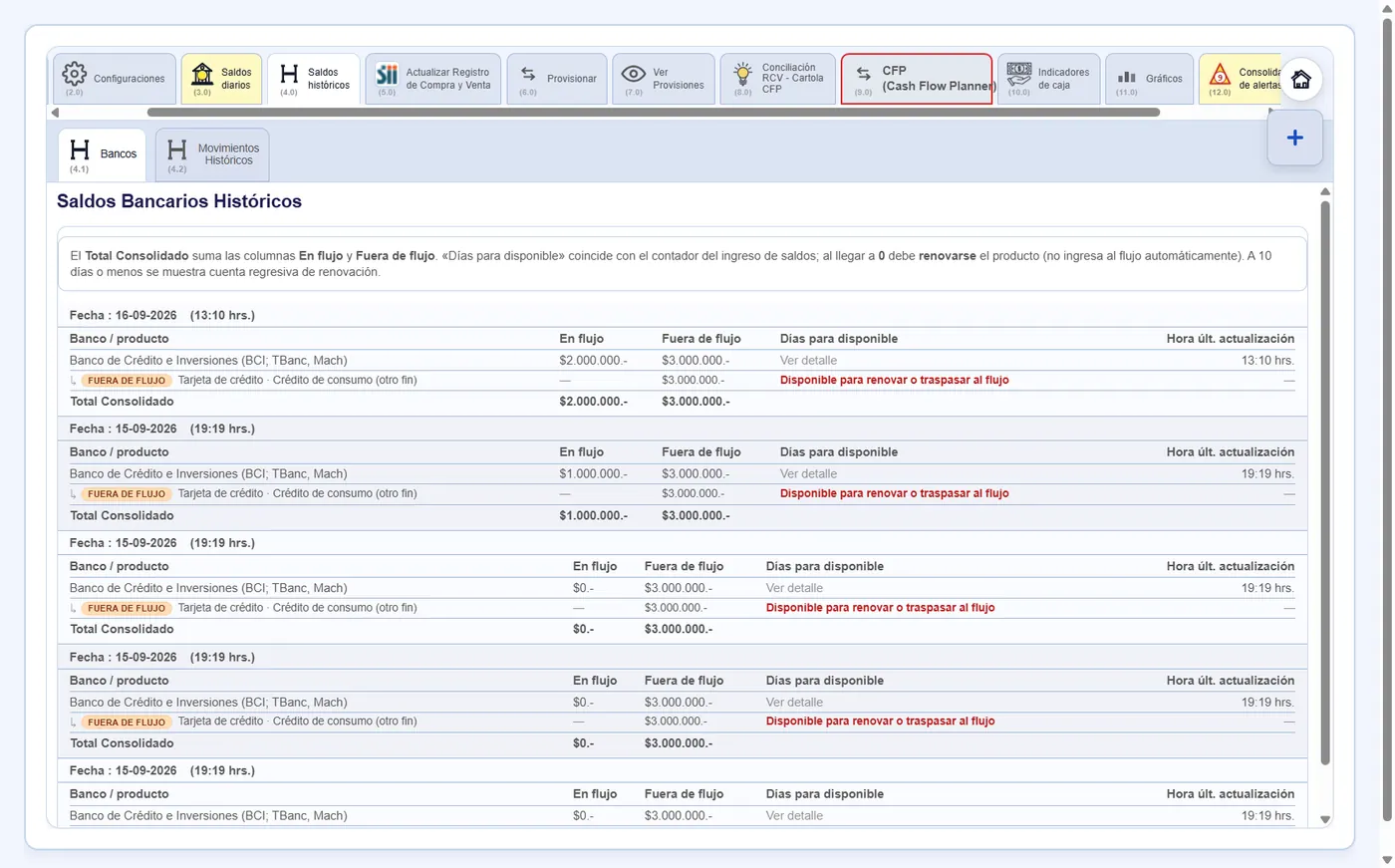Open Ver detalle for 16-09-2026 entry
The image size is (1395, 868).
[x=808, y=361]
